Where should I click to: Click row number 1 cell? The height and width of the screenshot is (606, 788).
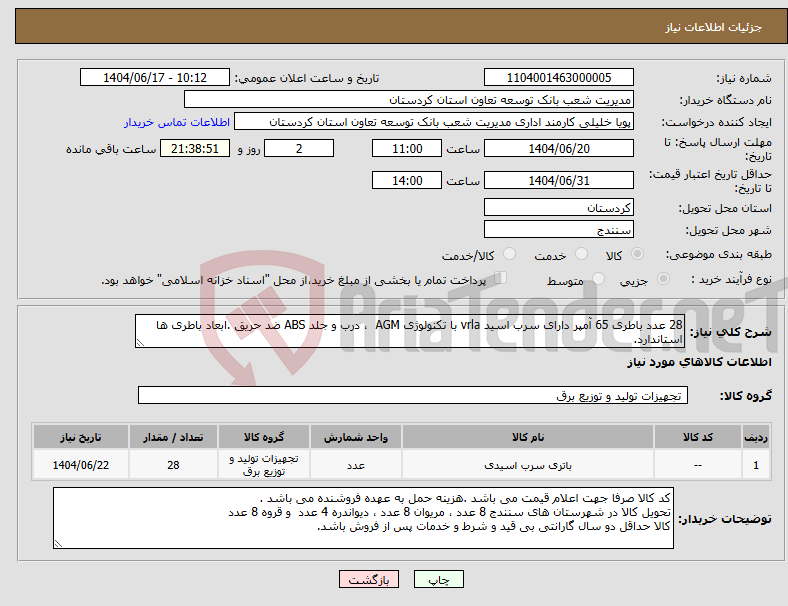756,465
